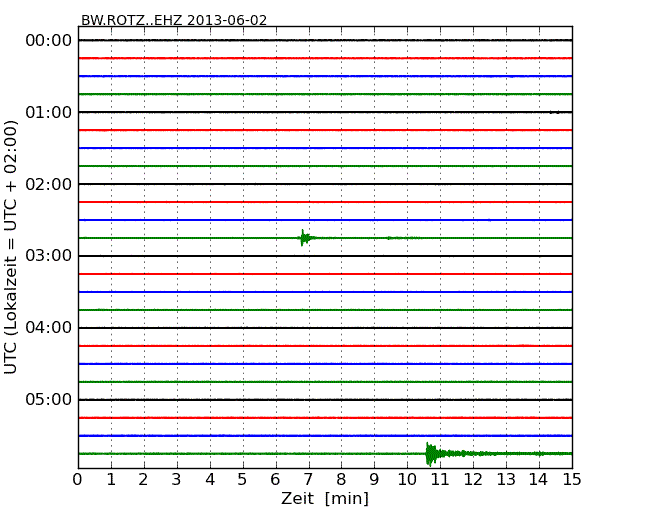Click the '4' tick label on the minute axis
The height and width of the screenshot is (520, 650).
tap(210, 479)
